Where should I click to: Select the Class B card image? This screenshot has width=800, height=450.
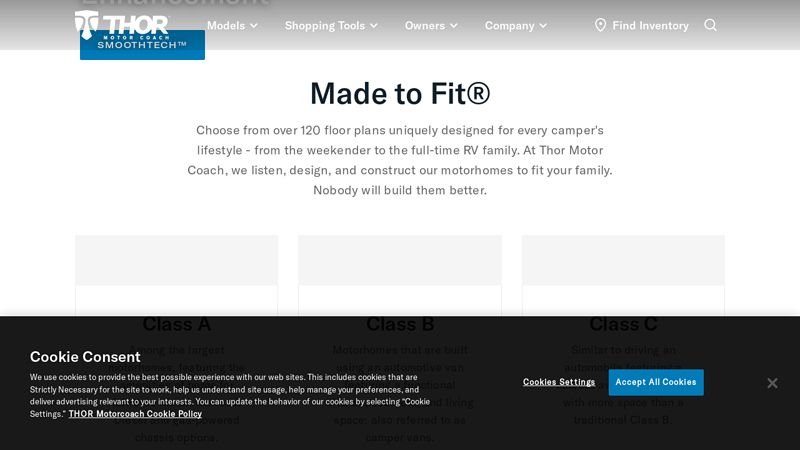[x=400, y=260]
